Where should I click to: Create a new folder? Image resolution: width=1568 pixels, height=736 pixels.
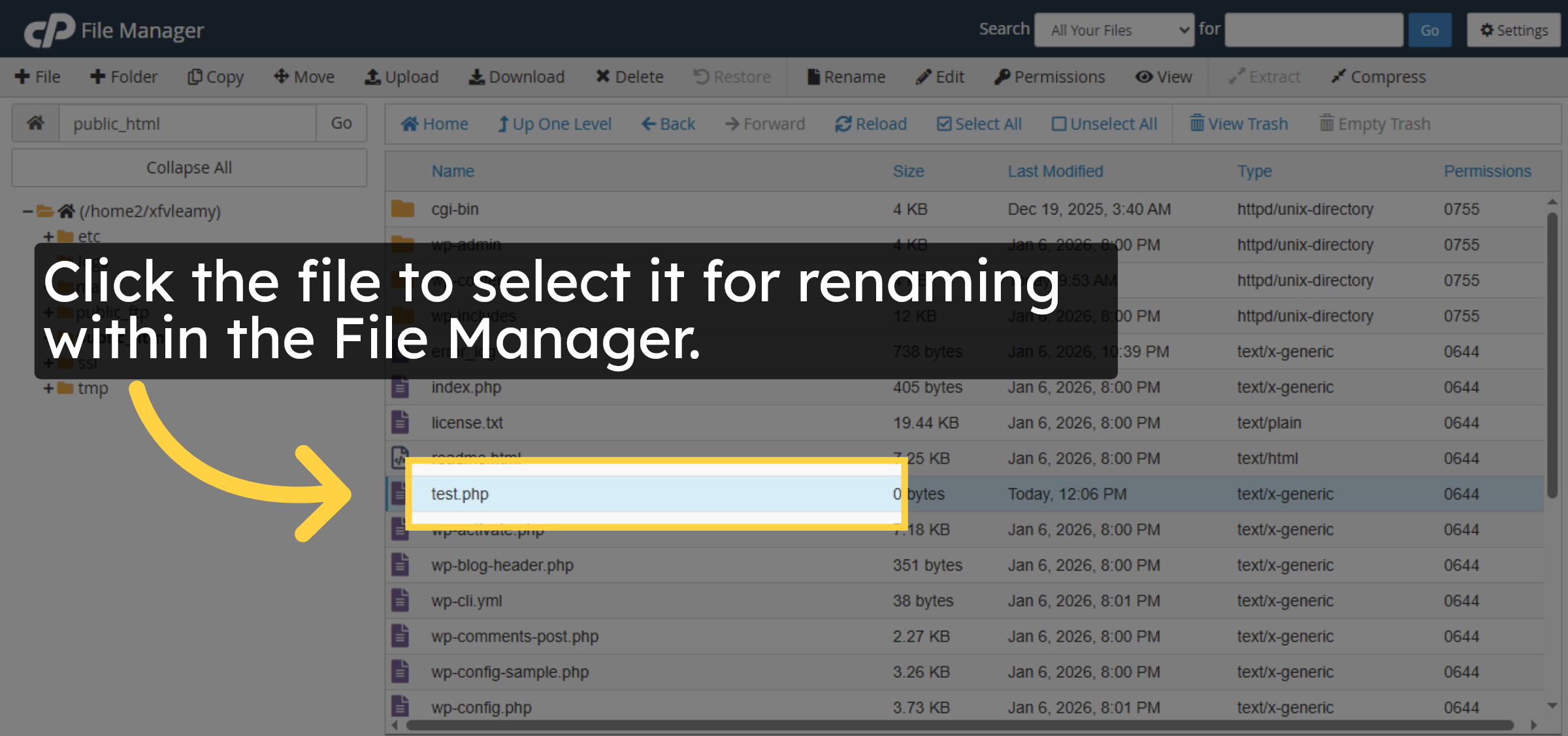(x=123, y=76)
